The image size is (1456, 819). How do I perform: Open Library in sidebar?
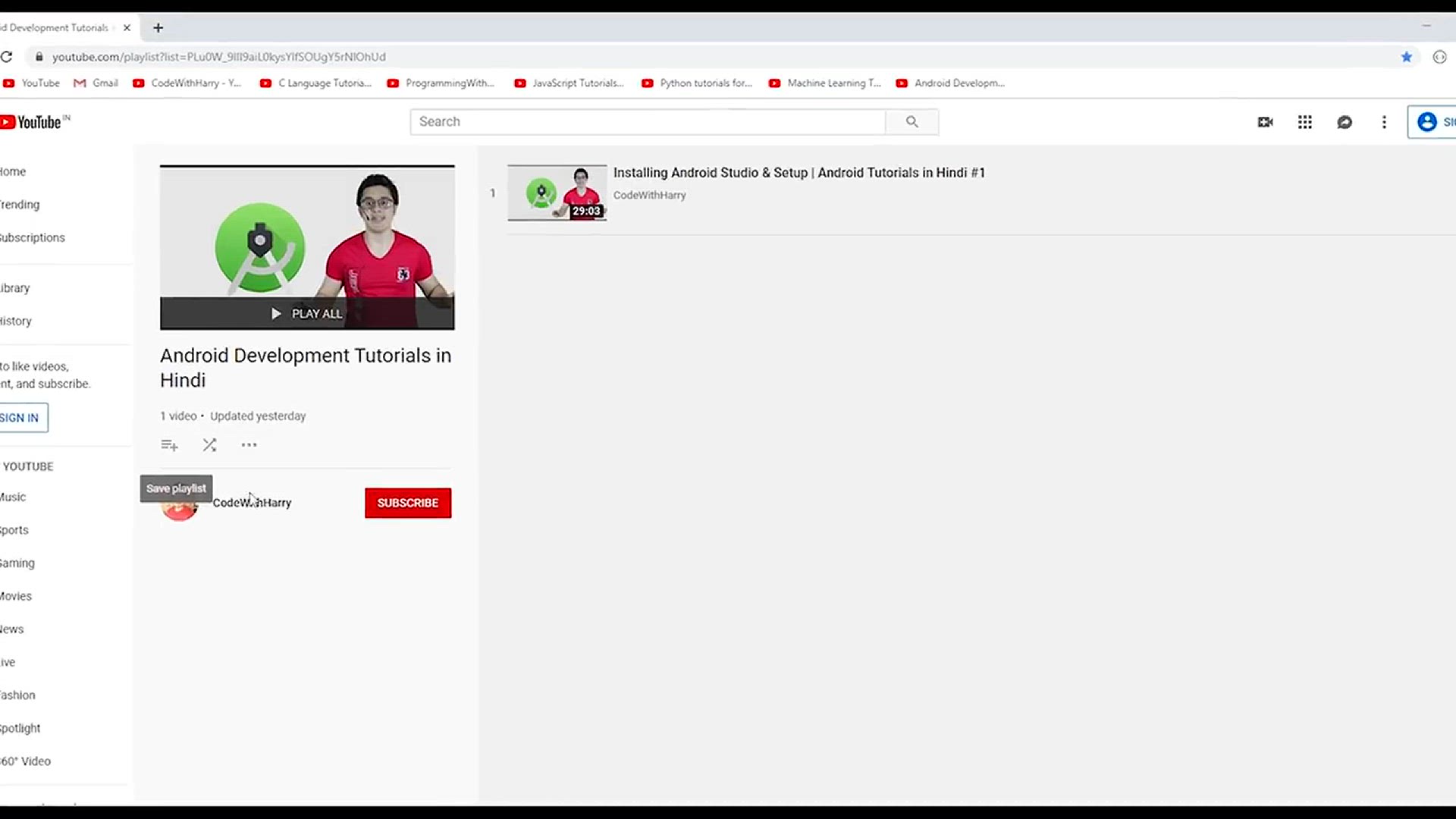point(15,288)
